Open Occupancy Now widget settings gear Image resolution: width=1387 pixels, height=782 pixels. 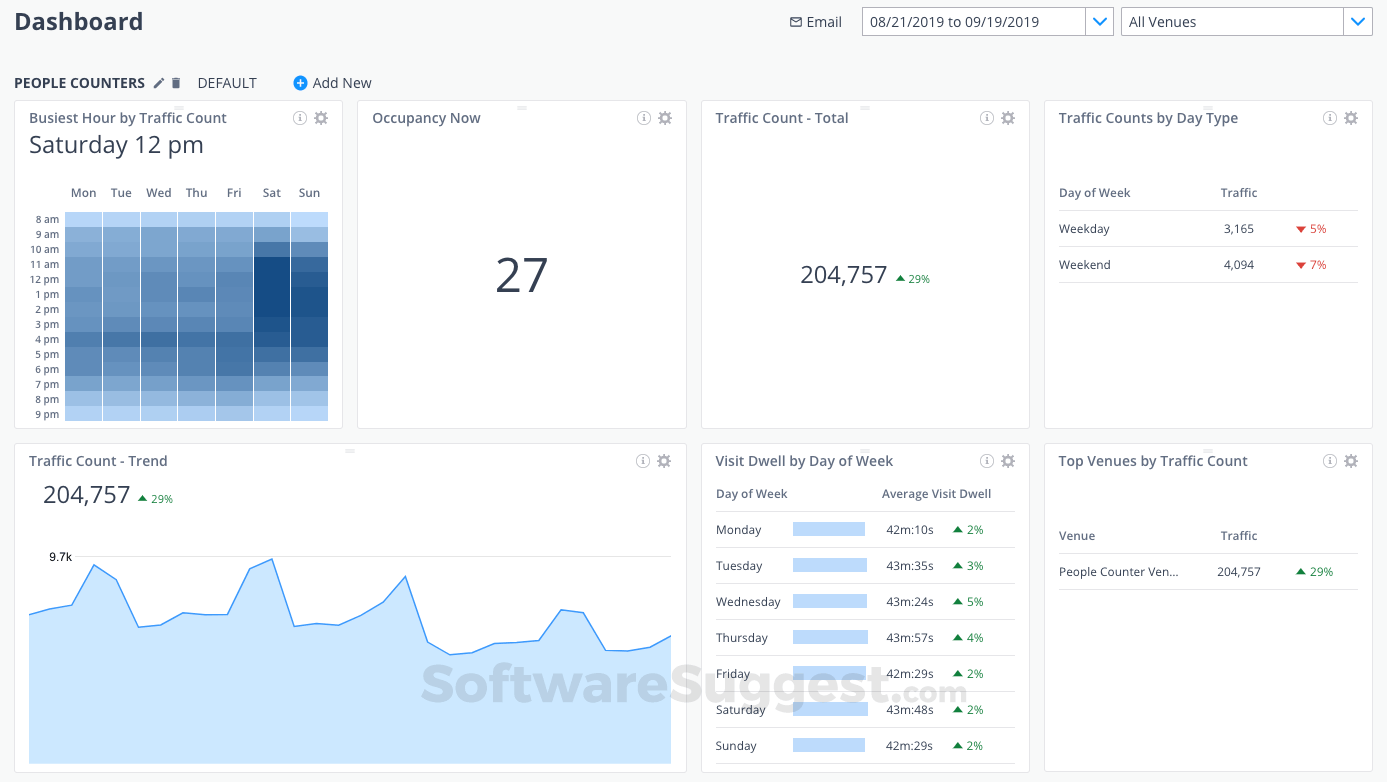coord(664,117)
